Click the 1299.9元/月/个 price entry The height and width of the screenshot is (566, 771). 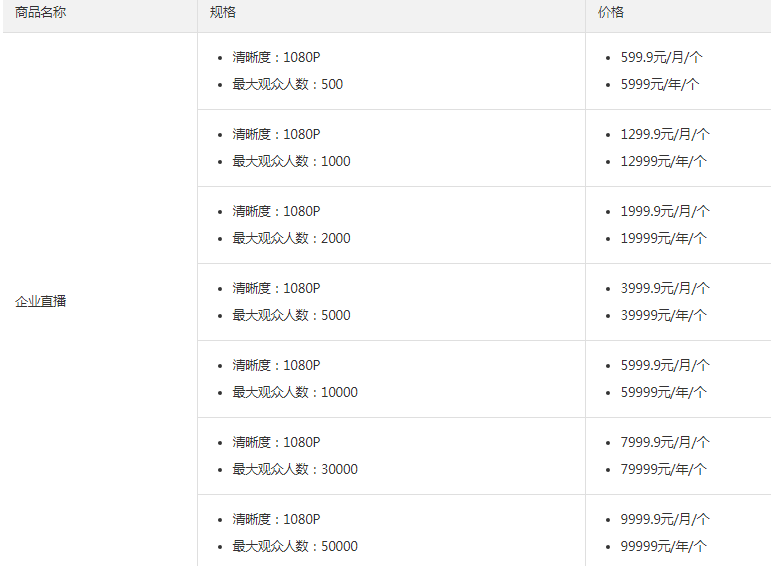coord(665,134)
